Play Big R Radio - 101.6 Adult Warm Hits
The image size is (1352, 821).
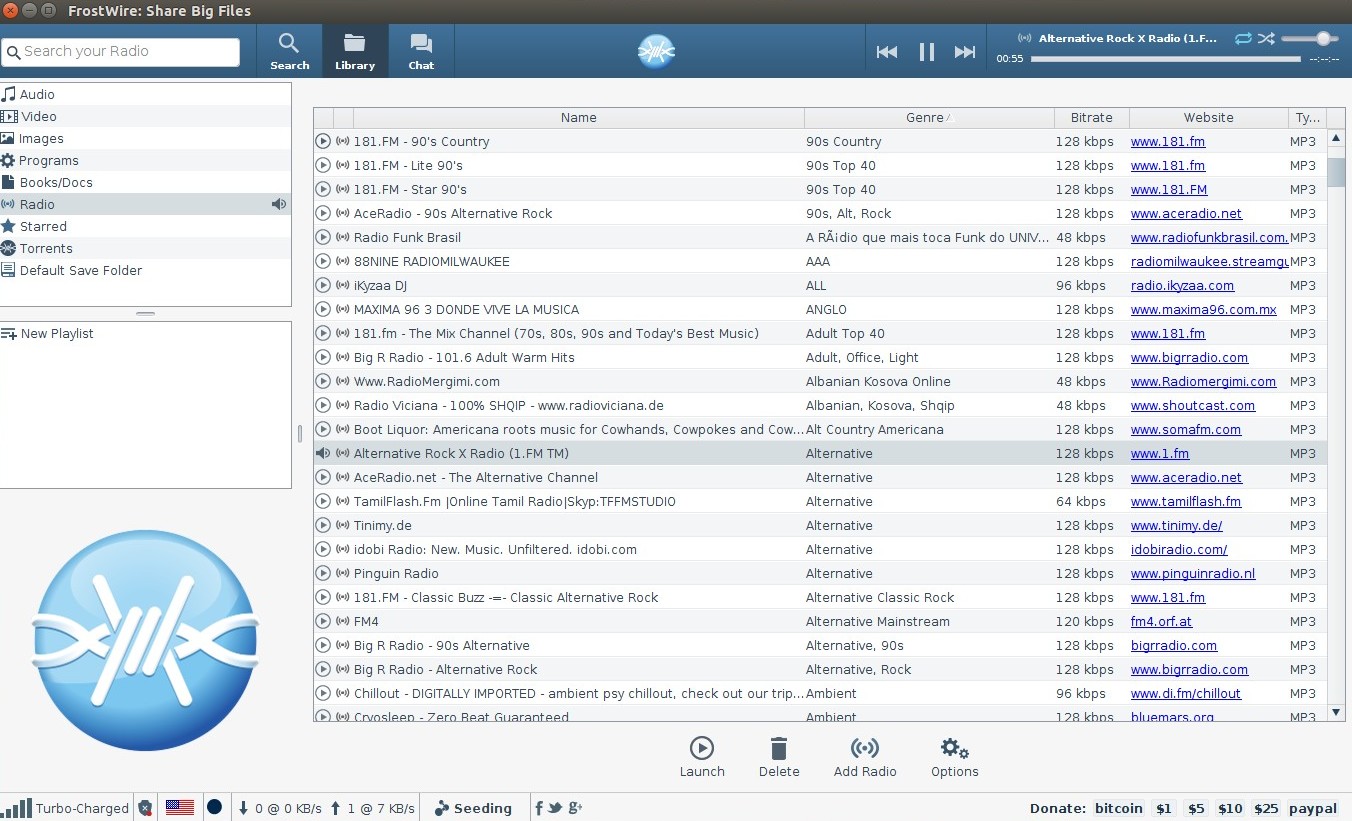coord(323,357)
